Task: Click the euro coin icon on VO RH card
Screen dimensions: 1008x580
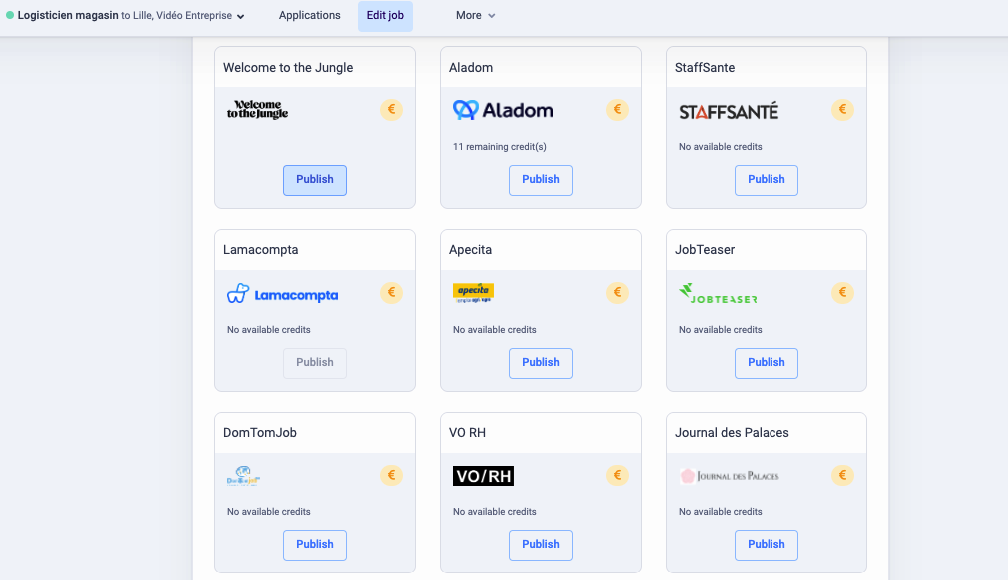Action: (617, 476)
